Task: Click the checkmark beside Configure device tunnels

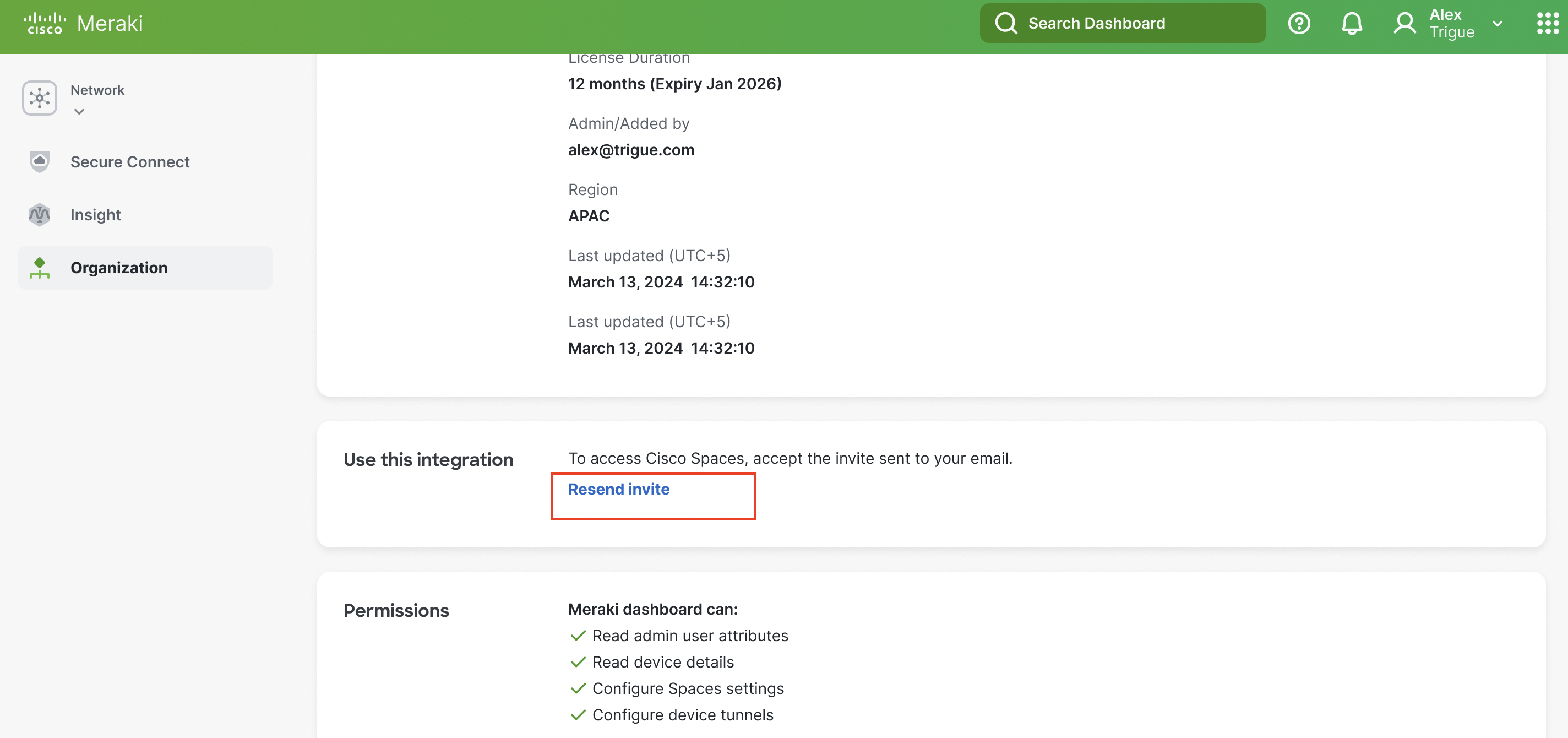Action: 578,715
